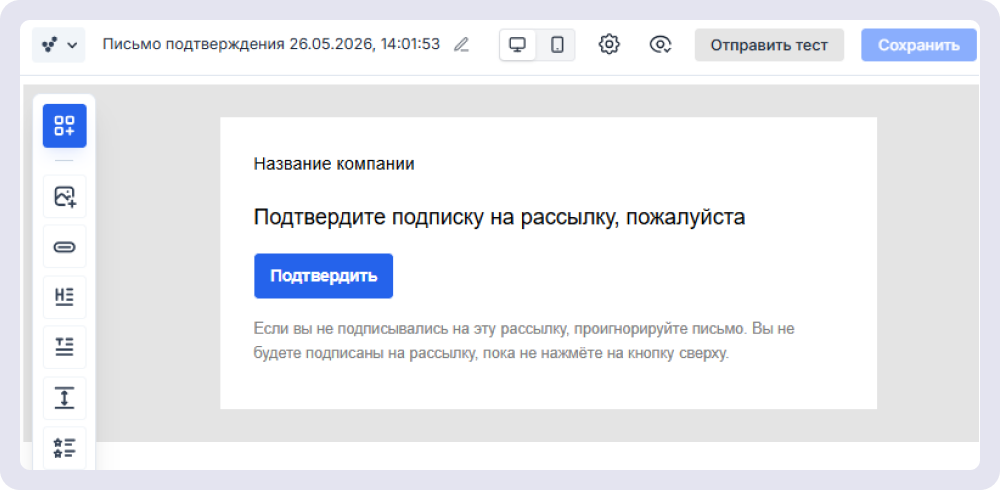Open the preview eye icon

click(x=660, y=45)
